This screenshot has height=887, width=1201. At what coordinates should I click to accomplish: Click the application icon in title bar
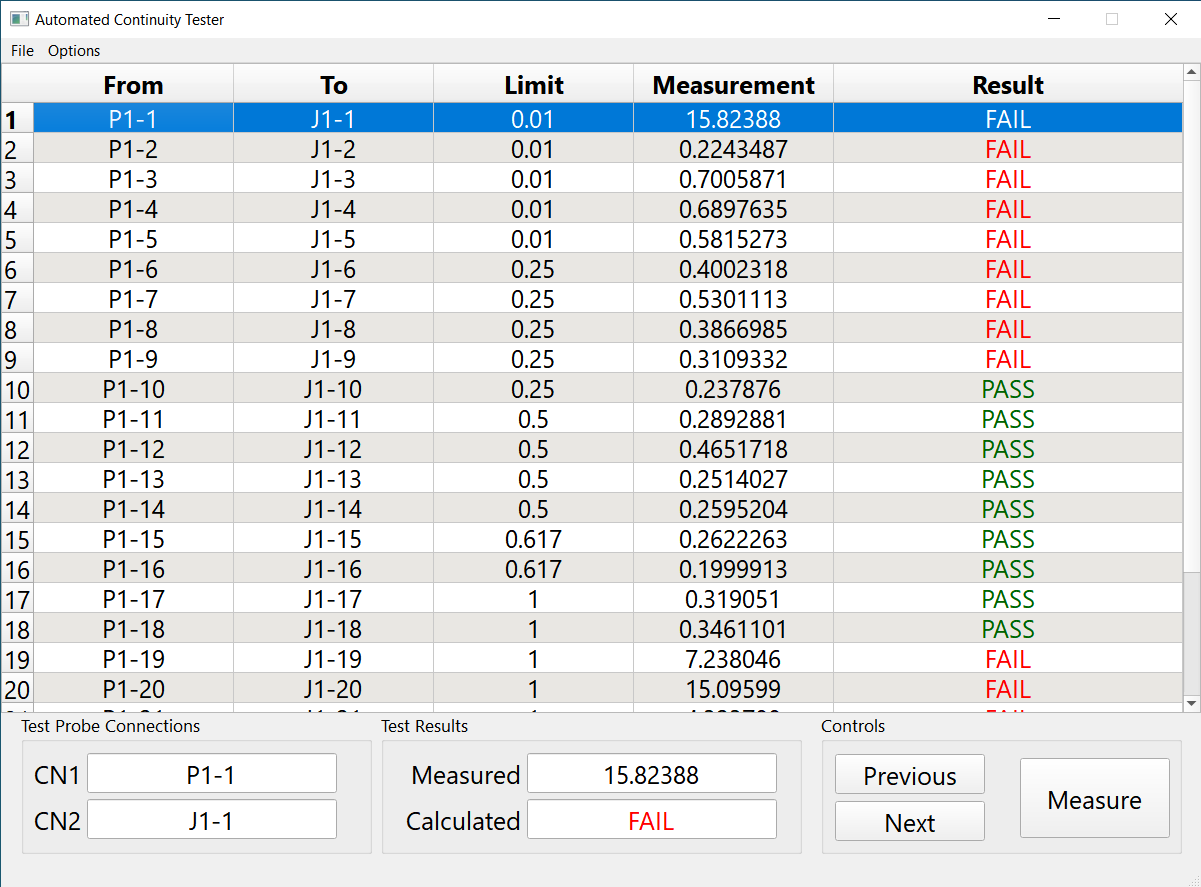point(19,19)
